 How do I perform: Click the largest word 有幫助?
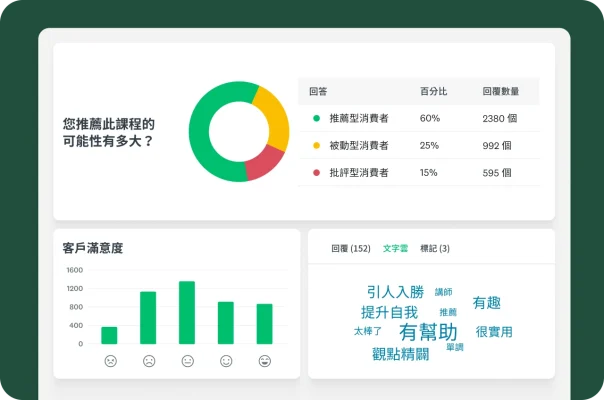[428, 332]
